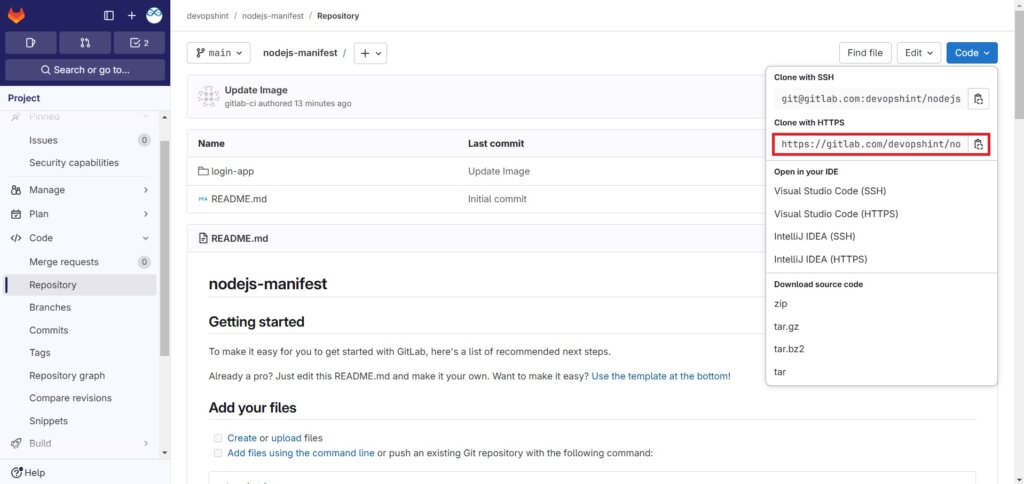The height and width of the screenshot is (484, 1024).
Task: Open merge requests icon button in top bar
Action: coord(85,42)
